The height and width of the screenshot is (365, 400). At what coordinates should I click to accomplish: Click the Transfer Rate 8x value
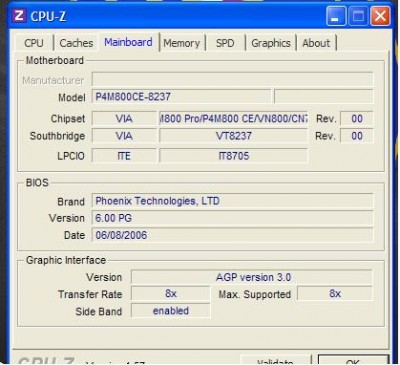[x=171, y=294]
